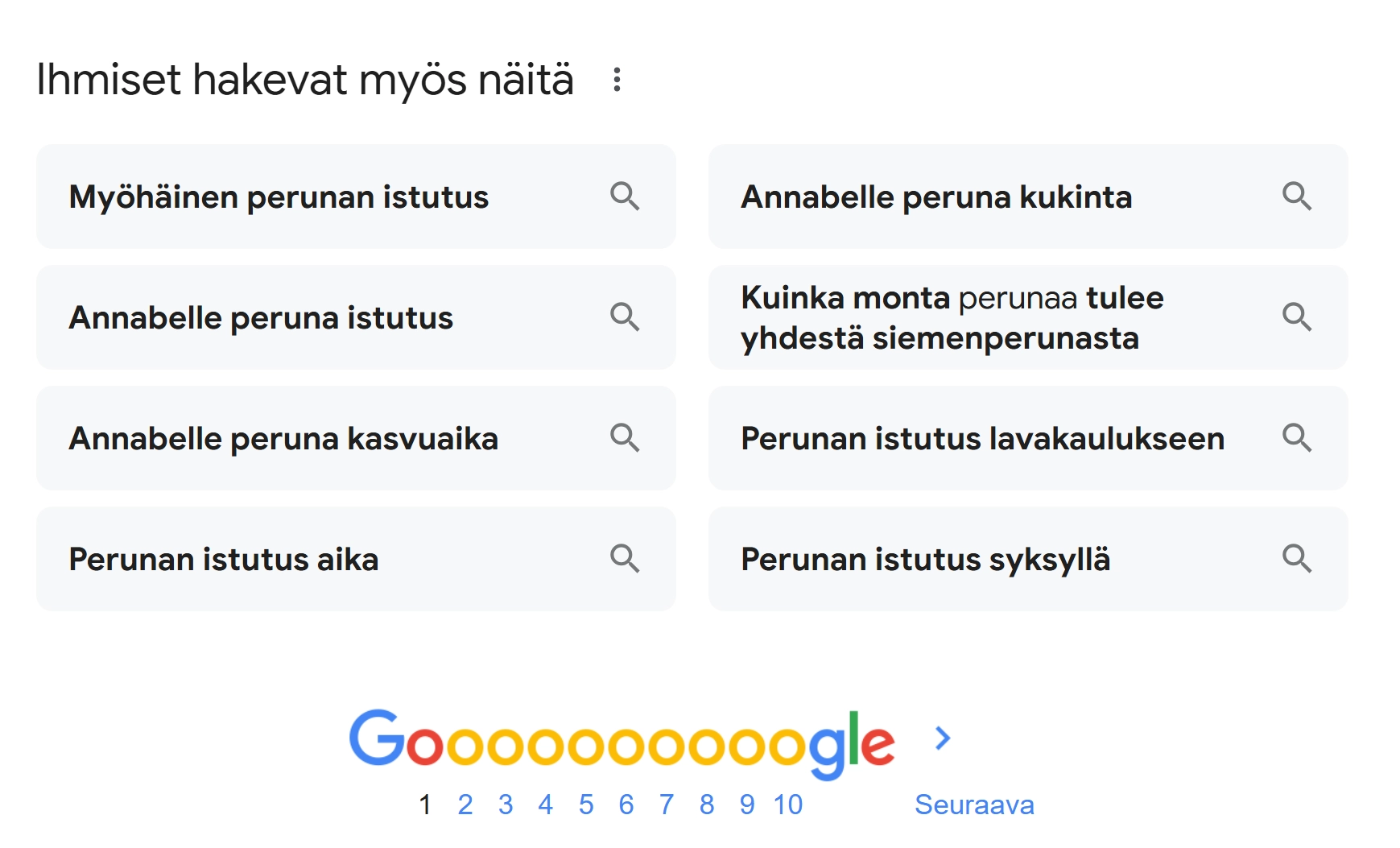The height and width of the screenshot is (848, 1400).
Task: Click the magnifier icon for 'Annabelle peruna kasvuaika'
Action: 626,438
